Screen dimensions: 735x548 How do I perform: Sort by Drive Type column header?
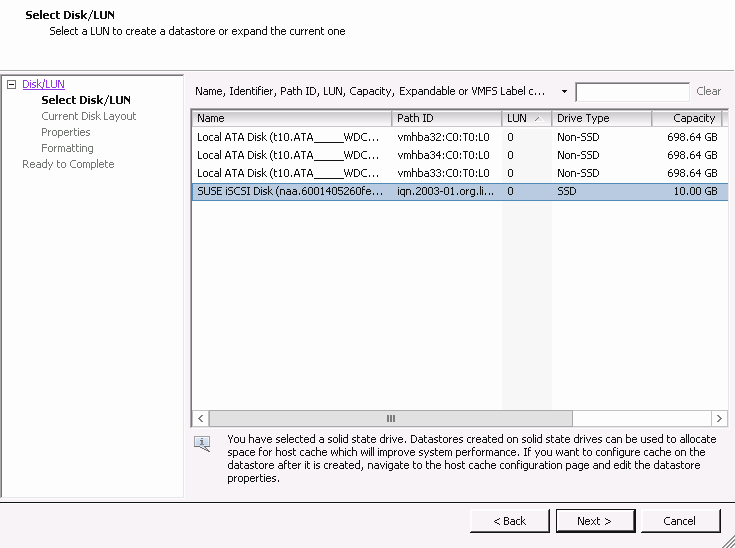[x=601, y=118]
